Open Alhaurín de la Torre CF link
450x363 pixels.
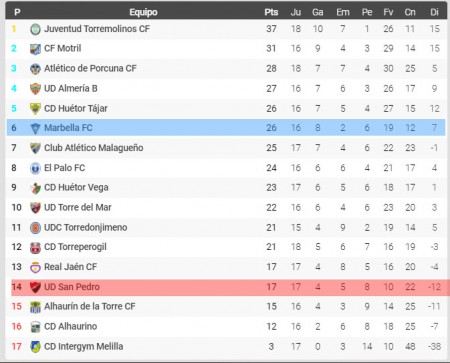tap(90, 306)
